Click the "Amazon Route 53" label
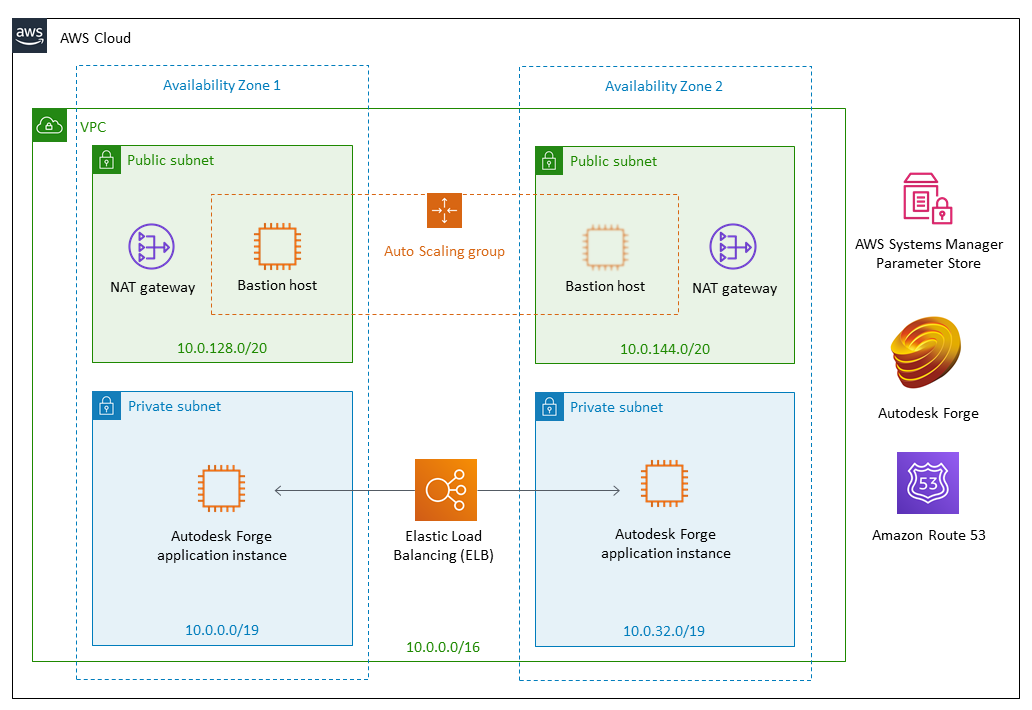This screenshot has height=710, width=1032. pos(929,535)
